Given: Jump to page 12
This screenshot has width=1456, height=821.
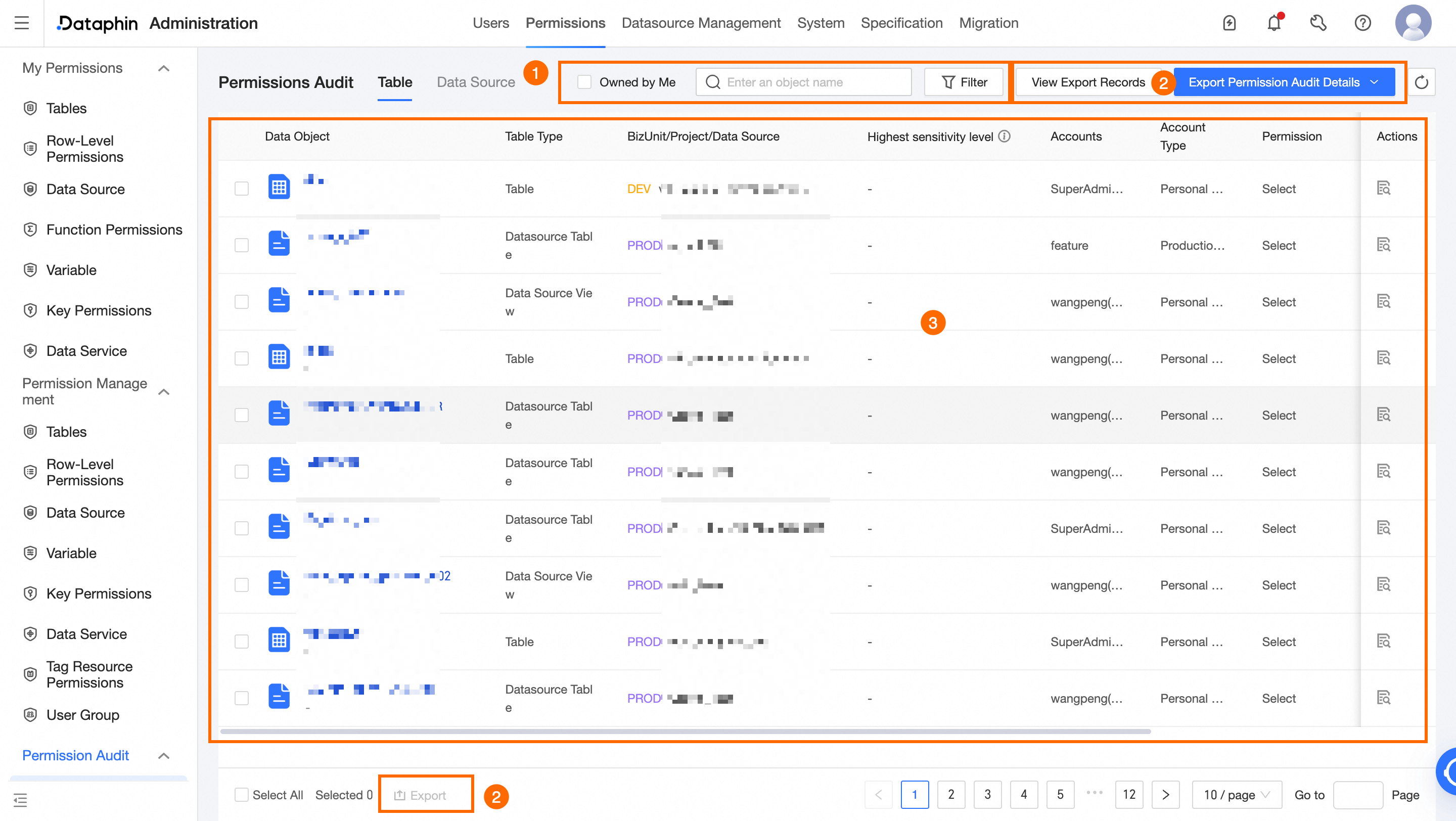Looking at the screenshot, I should 1129,794.
